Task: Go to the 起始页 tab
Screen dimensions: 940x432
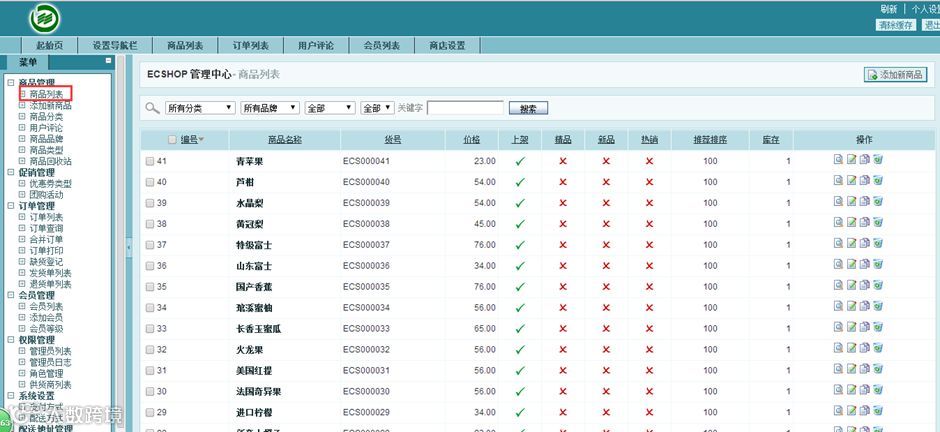Action: click(49, 46)
